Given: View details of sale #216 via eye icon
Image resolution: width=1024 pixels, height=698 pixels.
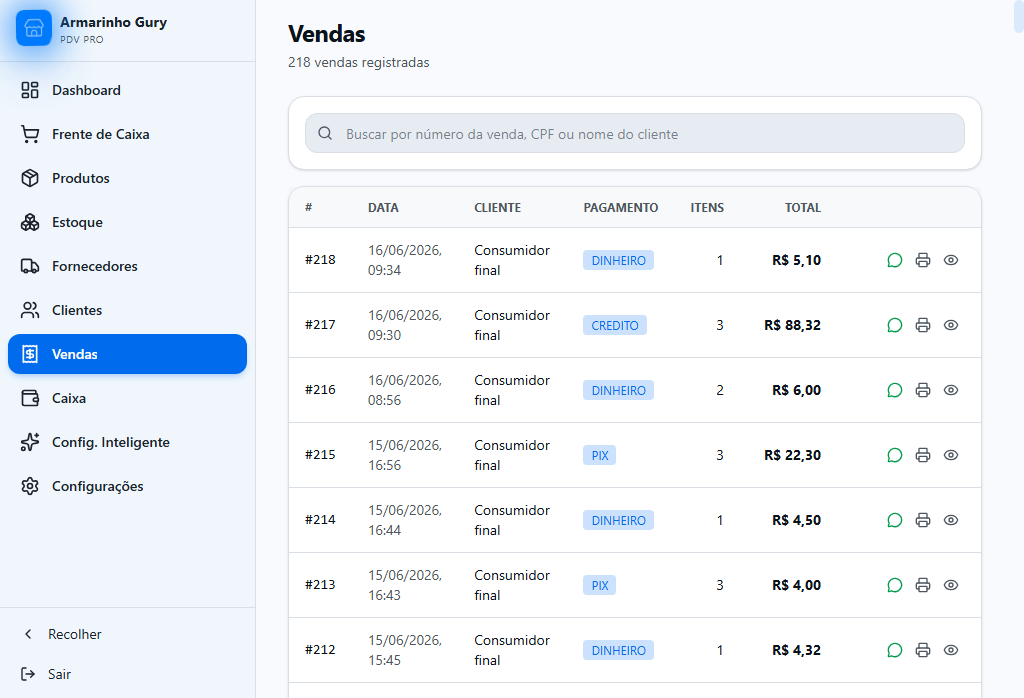Looking at the screenshot, I should coord(951,390).
